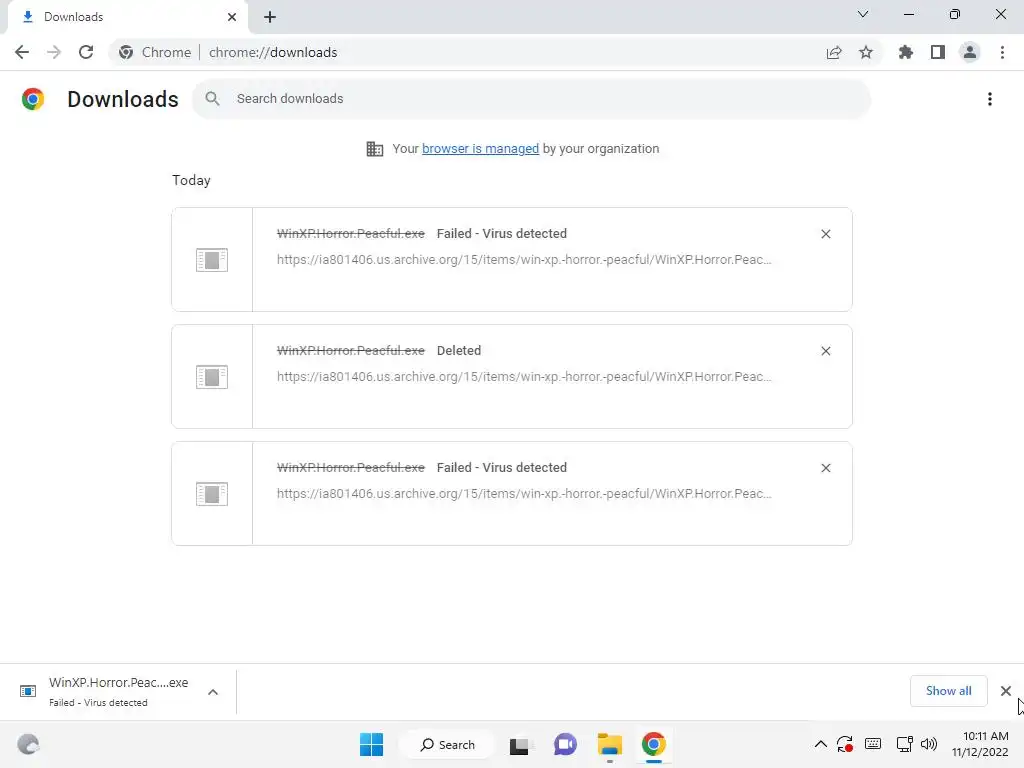Click Show all downloads button
Image resolution: width=1024 pixels, height=768 pixels.
[x=948, y=691]
